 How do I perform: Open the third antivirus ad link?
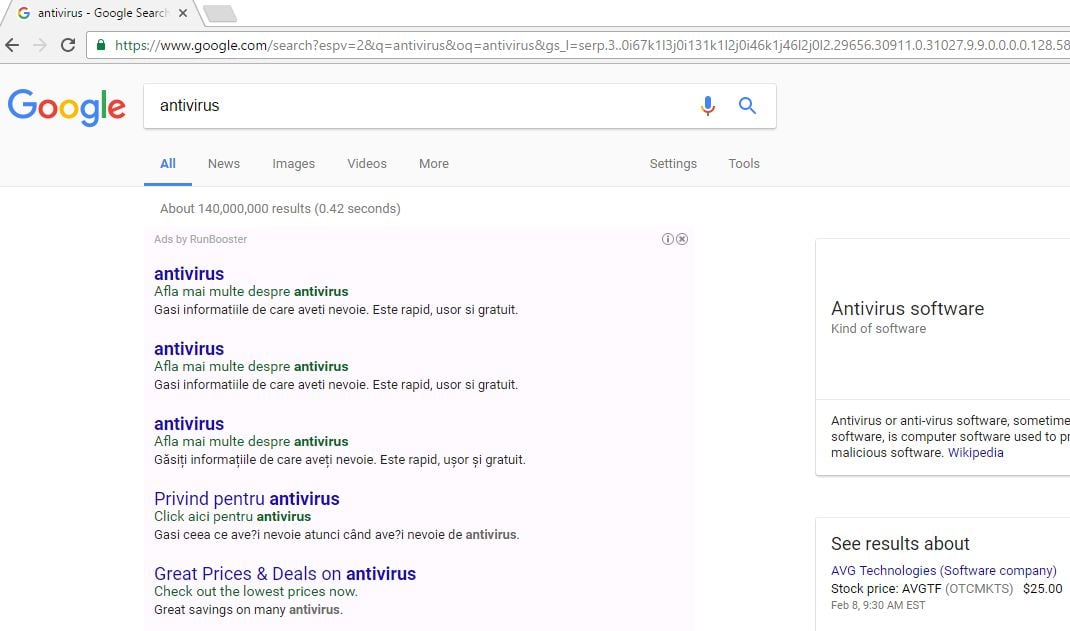189,424
